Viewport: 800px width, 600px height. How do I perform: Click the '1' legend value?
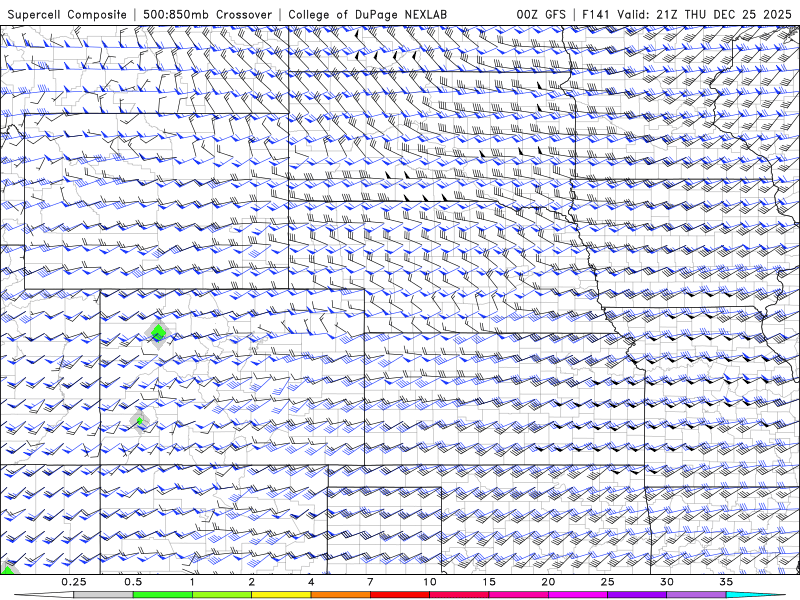click(x=192, y=582)
